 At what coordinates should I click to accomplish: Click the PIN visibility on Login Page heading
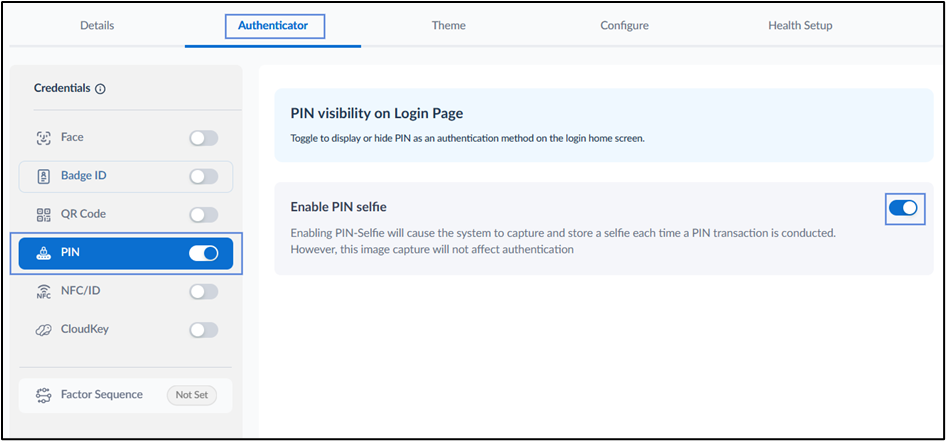[x=376, y=113]
